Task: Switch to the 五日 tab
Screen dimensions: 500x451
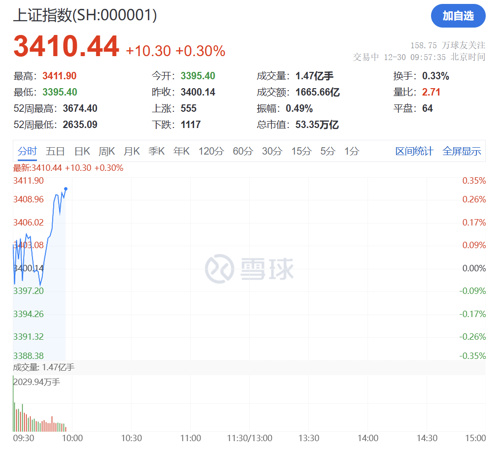Action: [x=55, y=151]
